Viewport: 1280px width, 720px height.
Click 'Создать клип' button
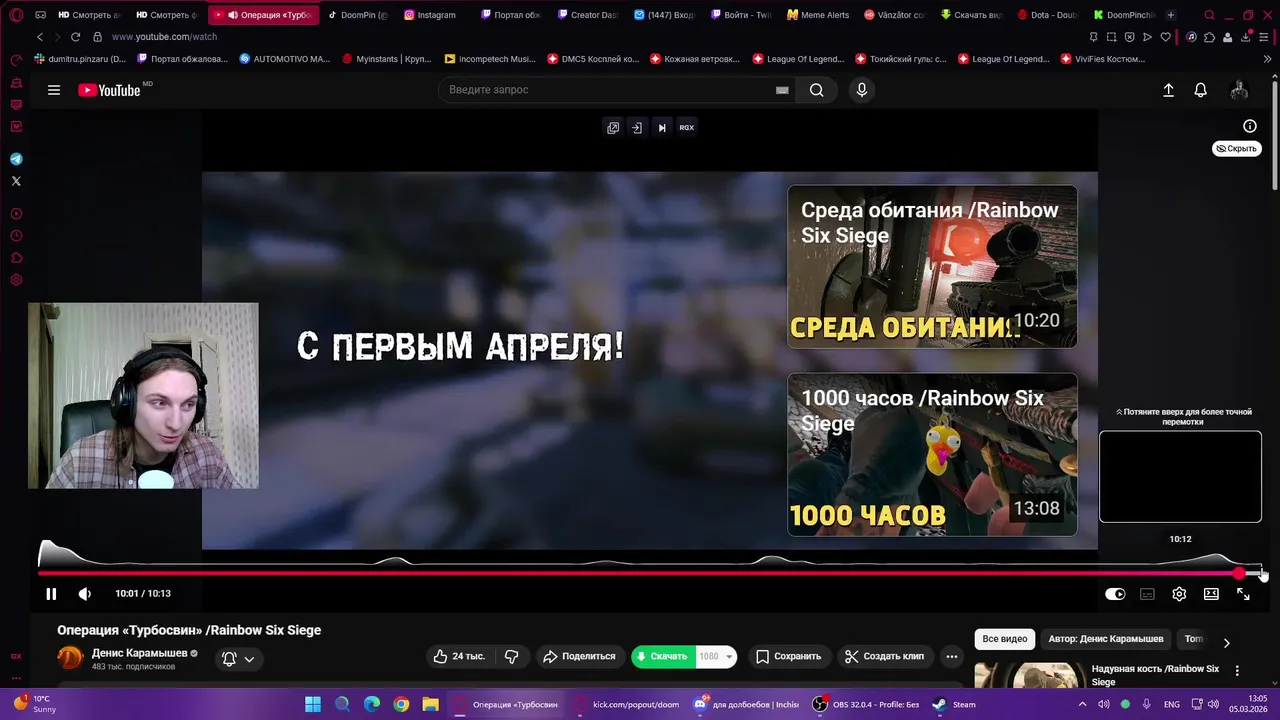point(884,657)
